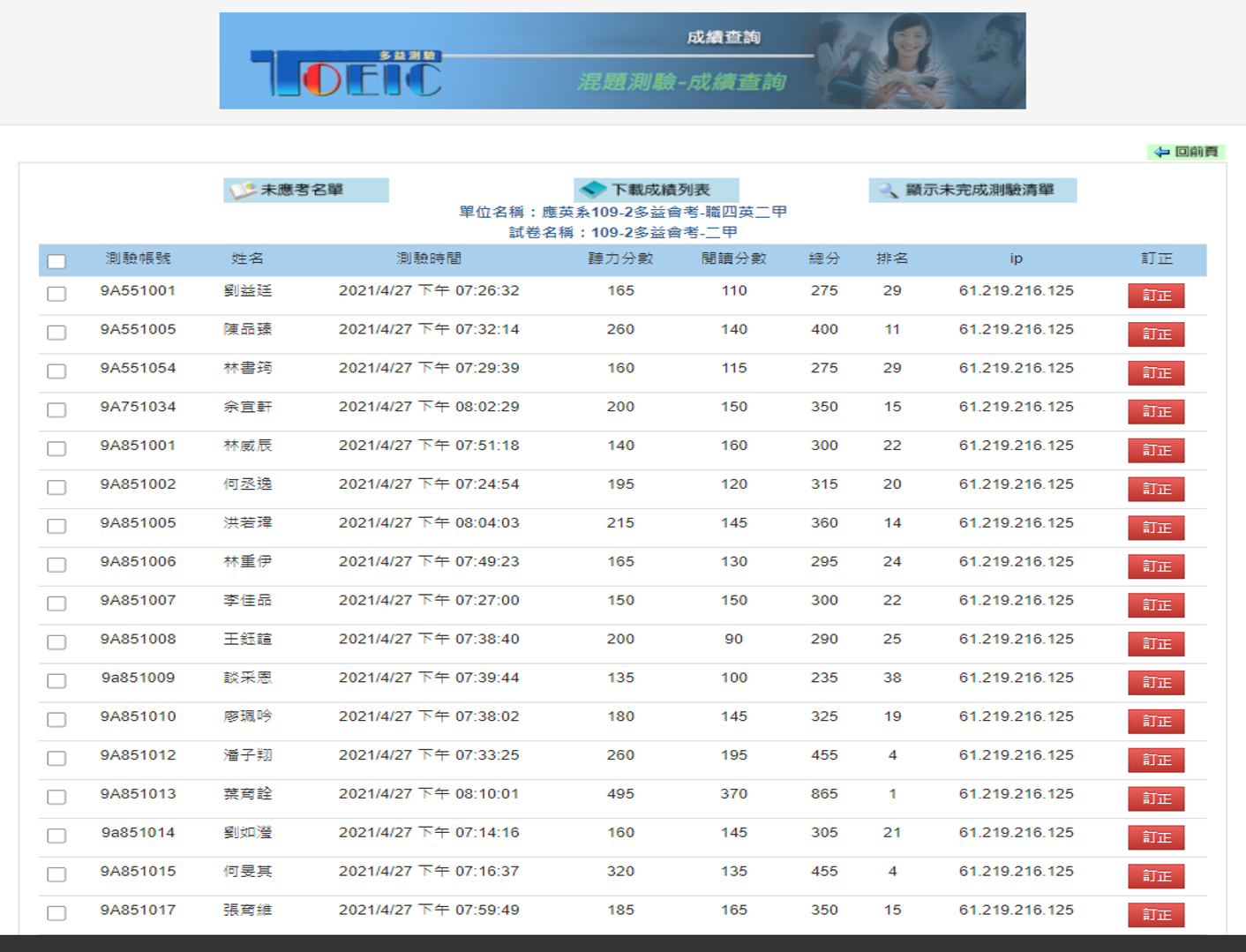Correct the record for account 9A851002
Image resolution: width=1246 pixels, height=952 pixels.
pyautogui.click(x=1156, y=490)
